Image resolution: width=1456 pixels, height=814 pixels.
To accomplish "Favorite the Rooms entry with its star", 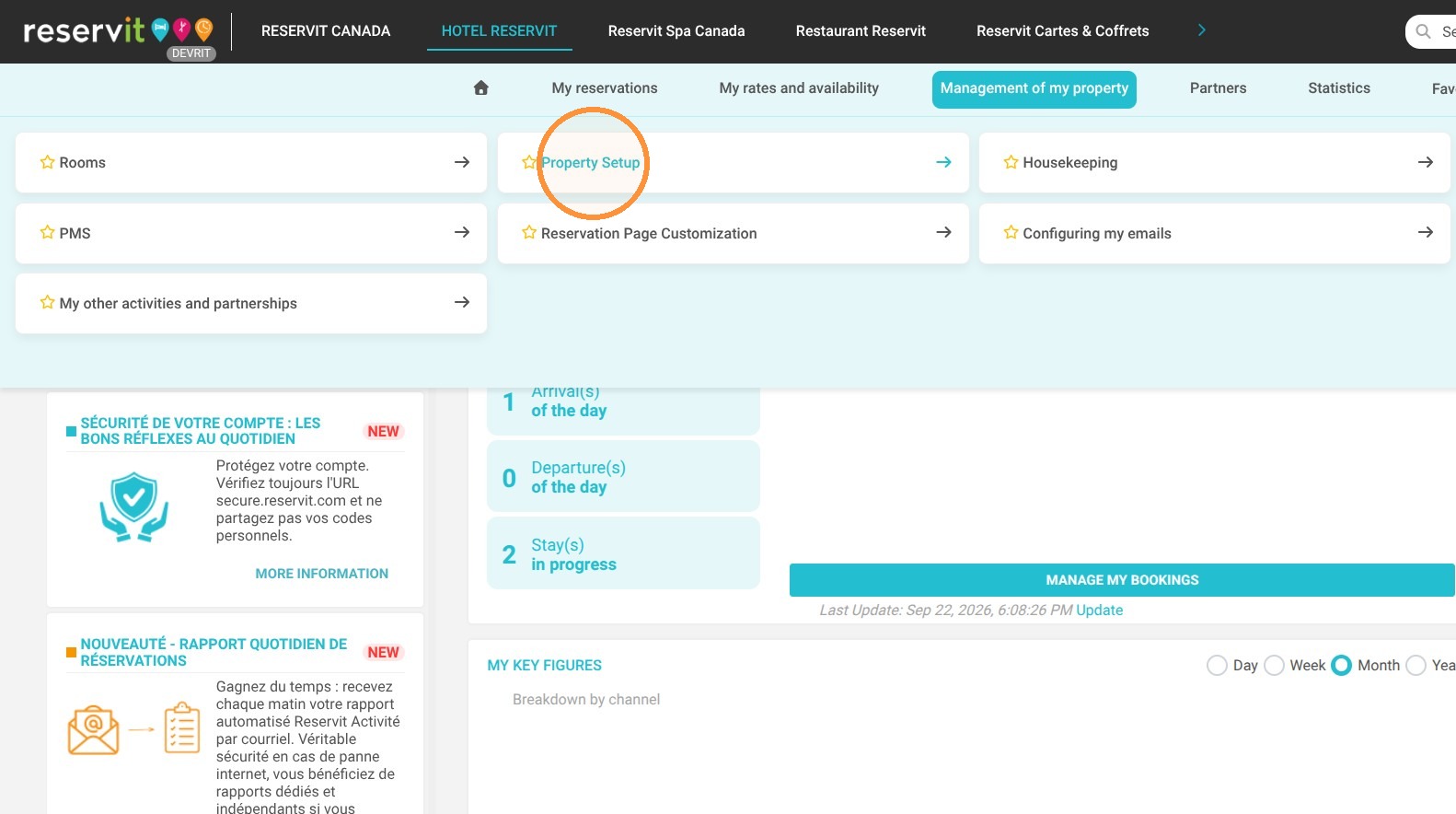I will coord(47,162).
